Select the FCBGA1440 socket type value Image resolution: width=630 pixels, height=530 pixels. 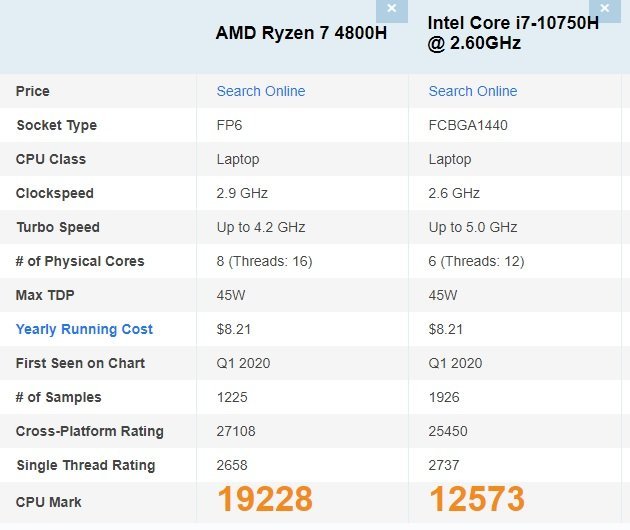coord(468,125)
